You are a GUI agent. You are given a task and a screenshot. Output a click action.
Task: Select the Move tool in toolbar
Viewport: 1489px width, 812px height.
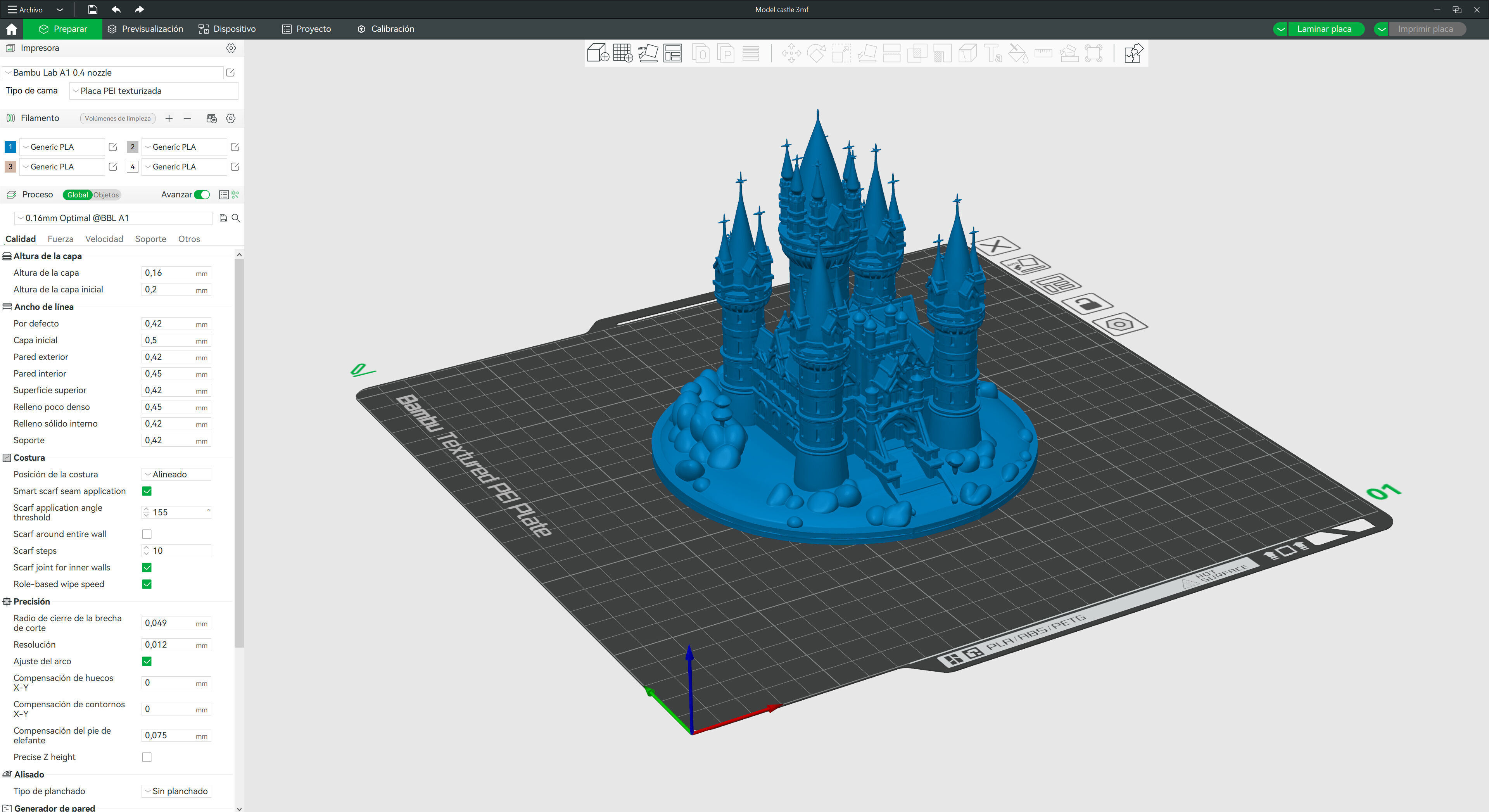tap(791, 53)
